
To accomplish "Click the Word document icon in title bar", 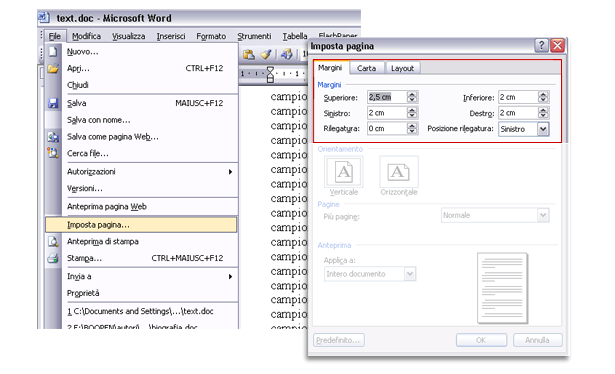I will [x=43, y=18].
